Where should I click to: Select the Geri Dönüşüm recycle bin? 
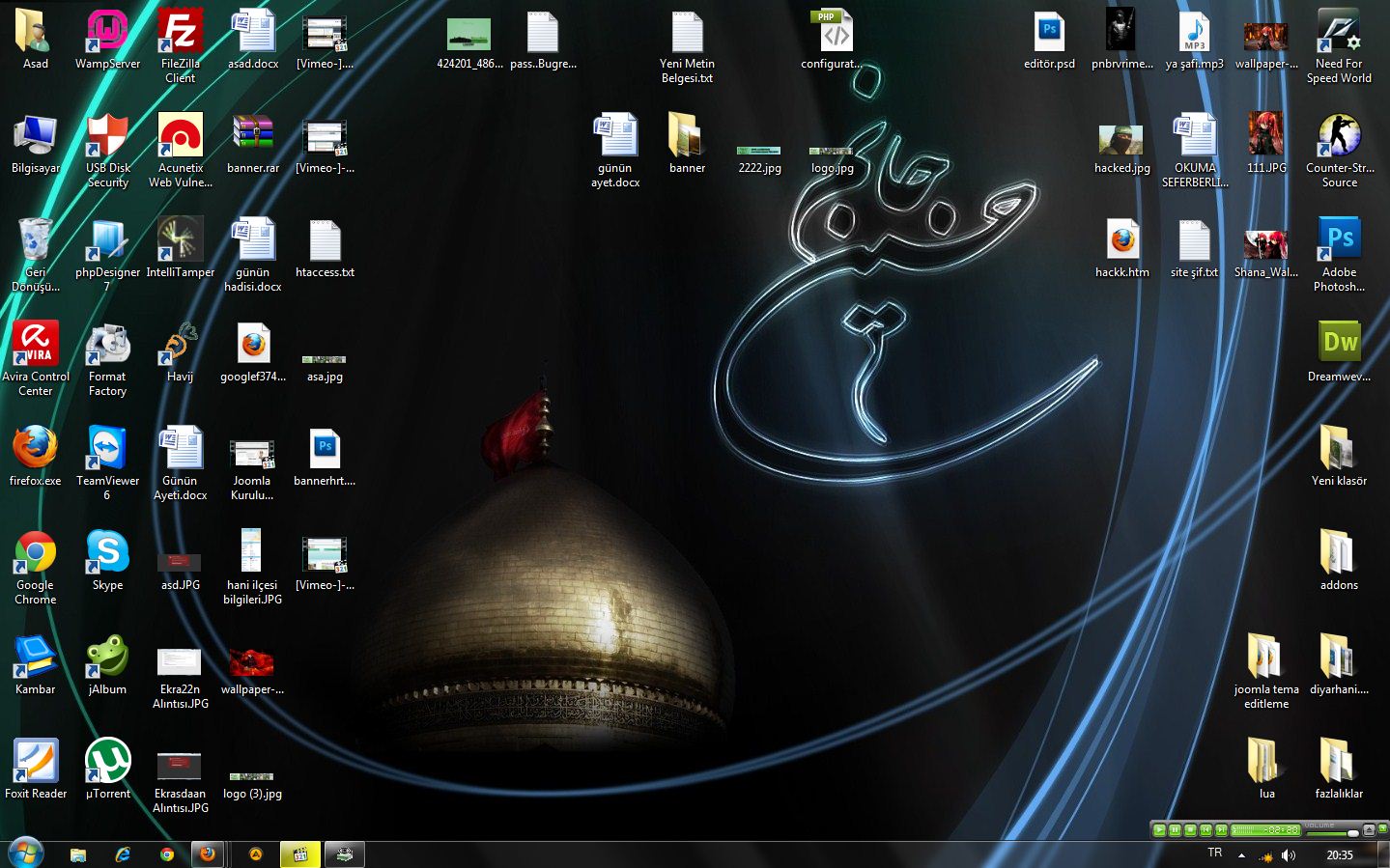[x=36, y=255]
